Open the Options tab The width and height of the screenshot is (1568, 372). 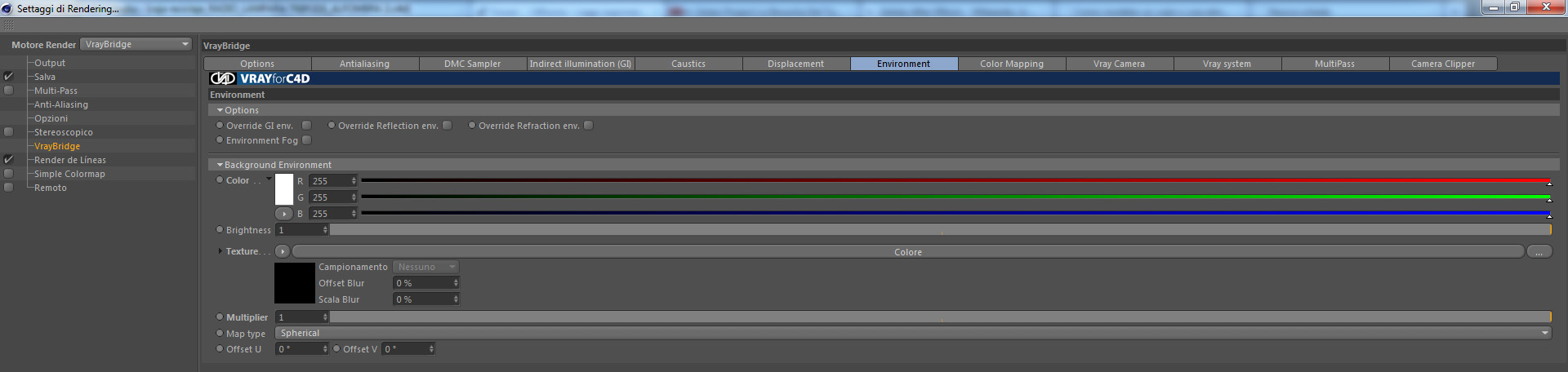coord(257,64)
